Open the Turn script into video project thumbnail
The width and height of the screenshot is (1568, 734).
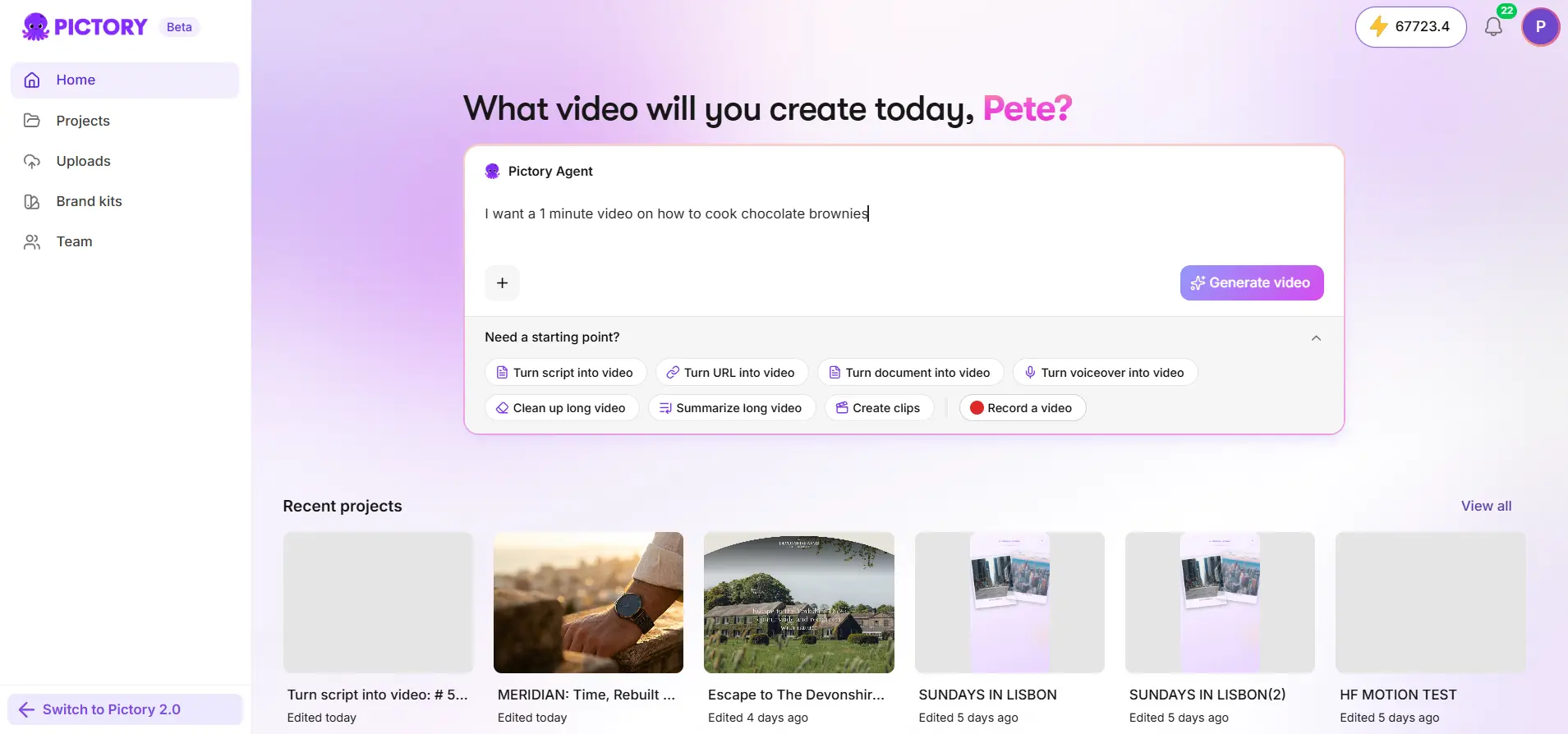click(378, 603)
